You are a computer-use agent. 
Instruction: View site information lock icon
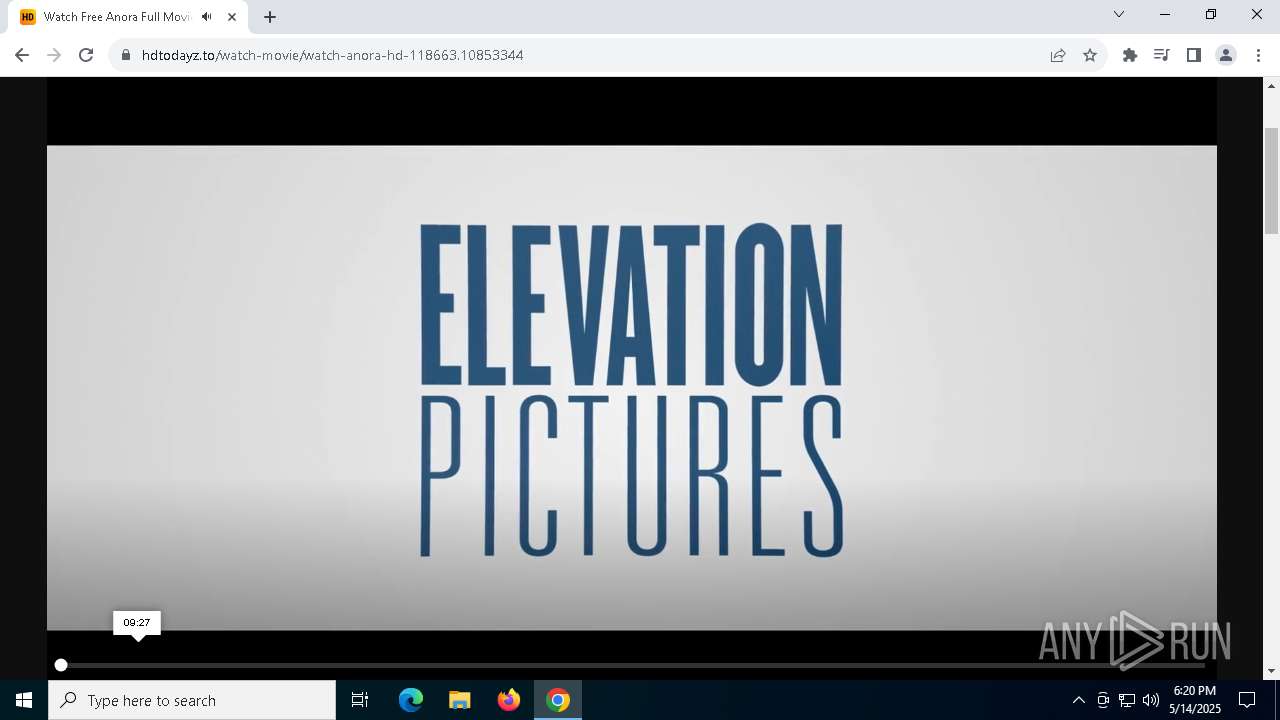[126, 55]
